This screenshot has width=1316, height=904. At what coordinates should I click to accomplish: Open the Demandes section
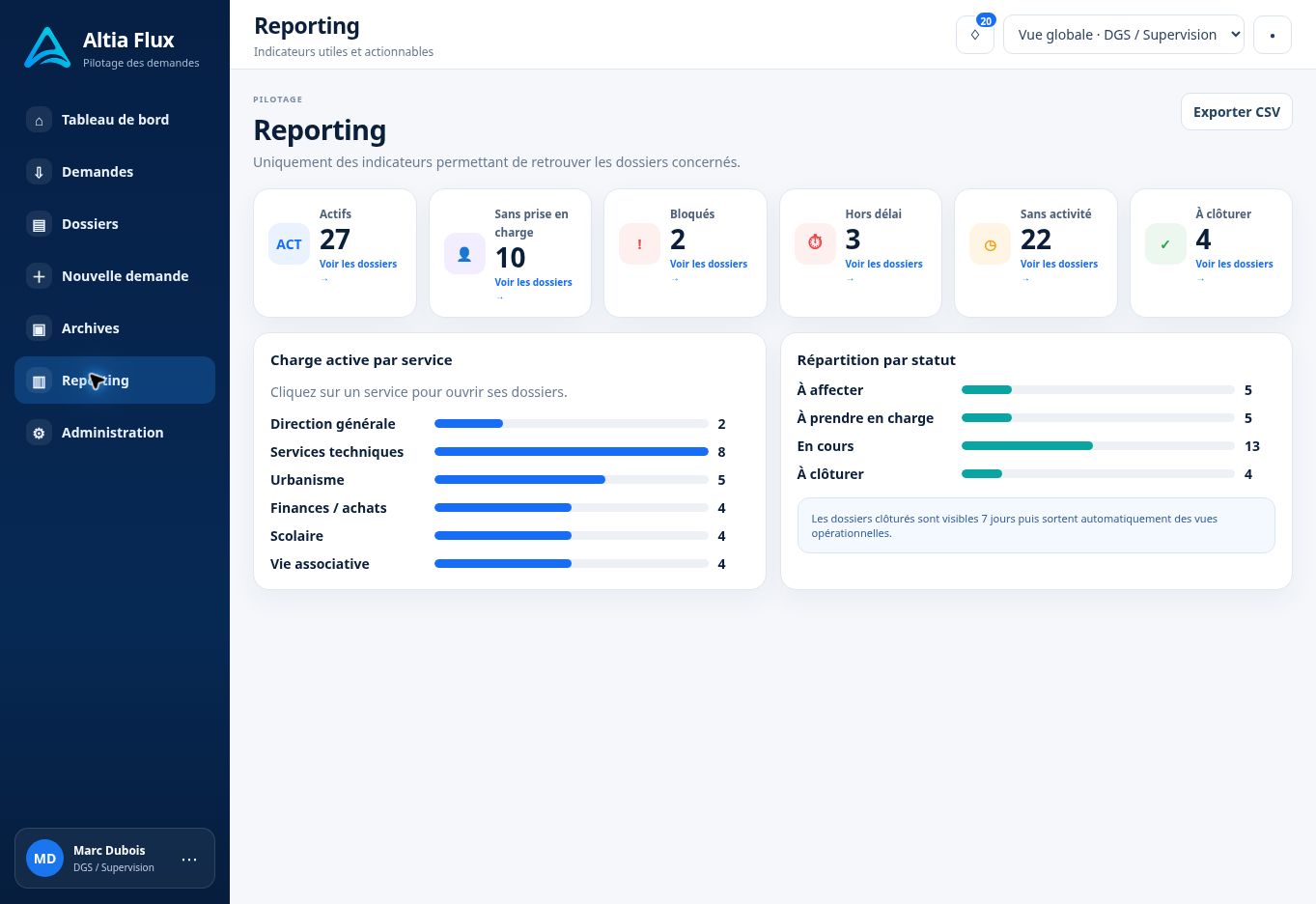(x=115, y=172)
